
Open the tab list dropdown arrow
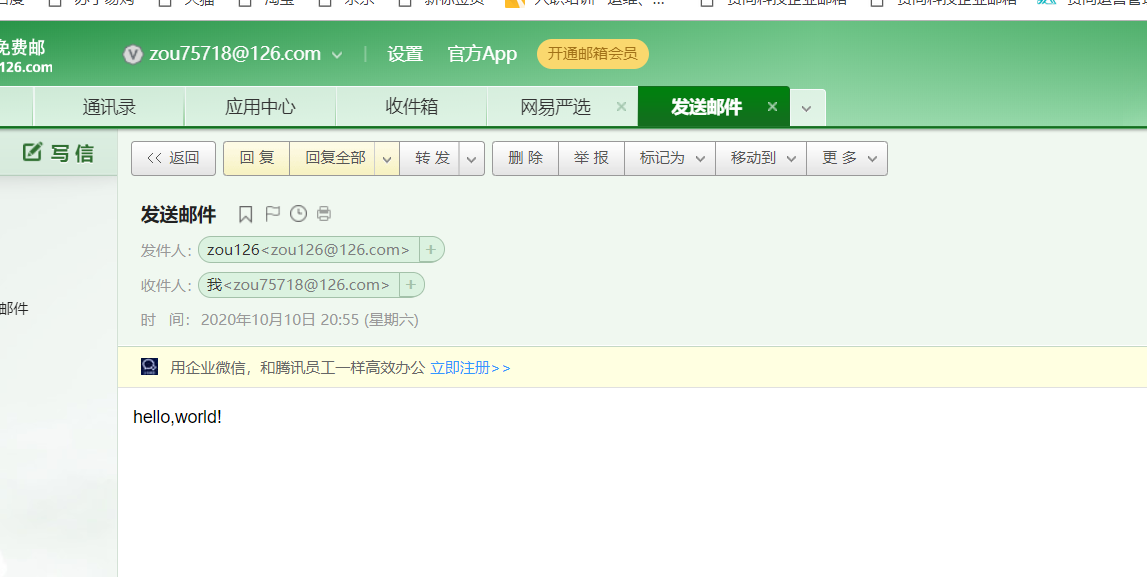pyautogui.click(x=807, y=108)
